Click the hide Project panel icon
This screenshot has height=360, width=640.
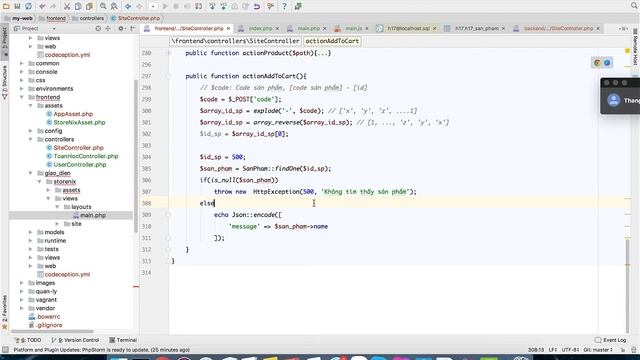(133, 29)
